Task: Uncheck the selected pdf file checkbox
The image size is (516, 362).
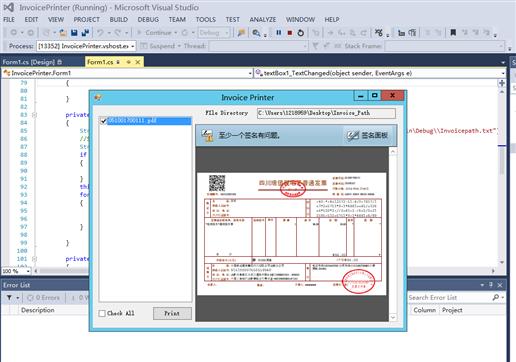Action: click(103, 121)
